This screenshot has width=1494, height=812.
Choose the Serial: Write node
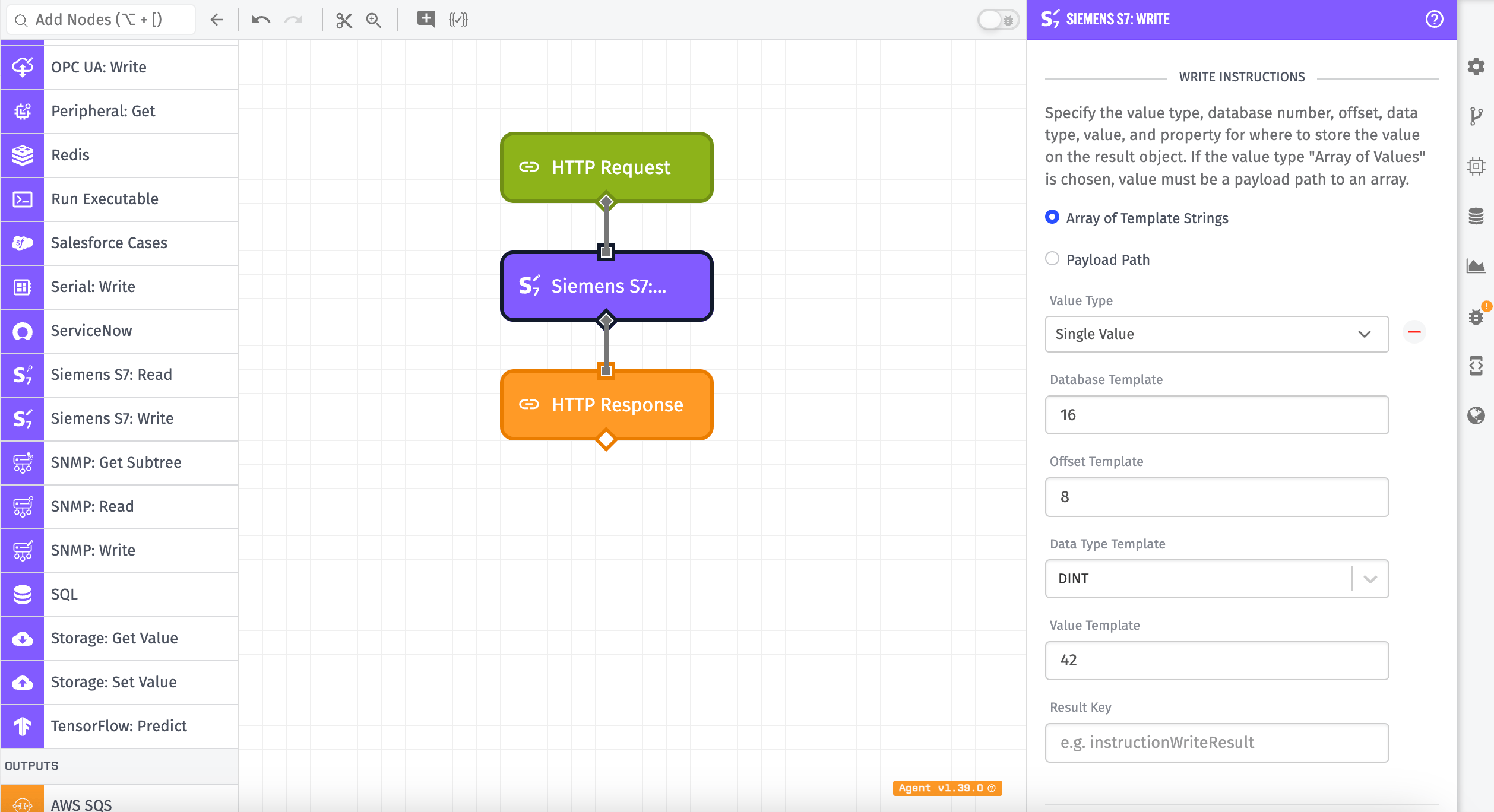click(x=119, y=287)
